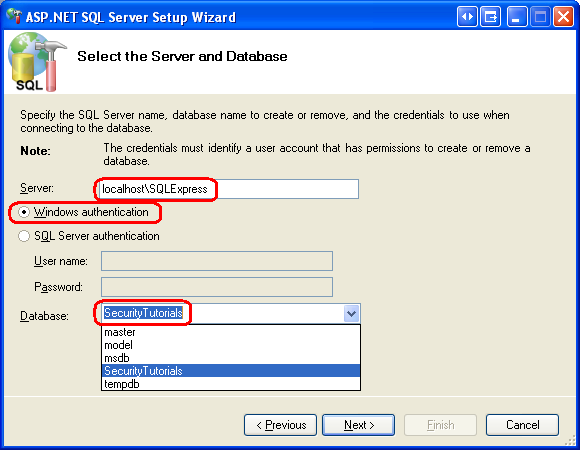Viewport: 580px width, 450px height.
Task: Click the Database combo box text
Action: (x=143, y=313)
